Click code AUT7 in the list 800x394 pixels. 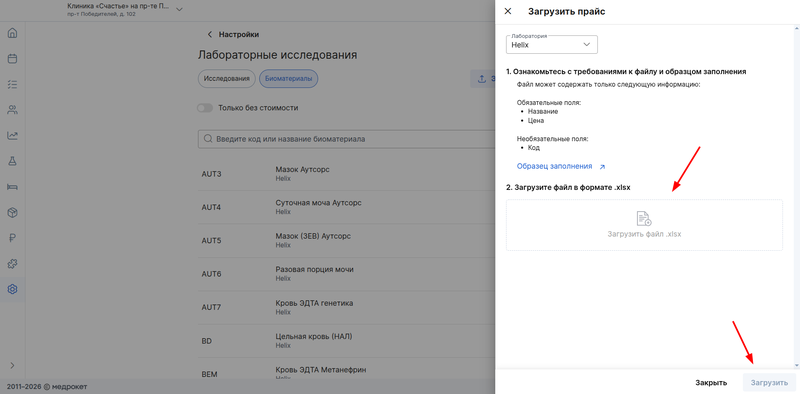coord(211,308)
